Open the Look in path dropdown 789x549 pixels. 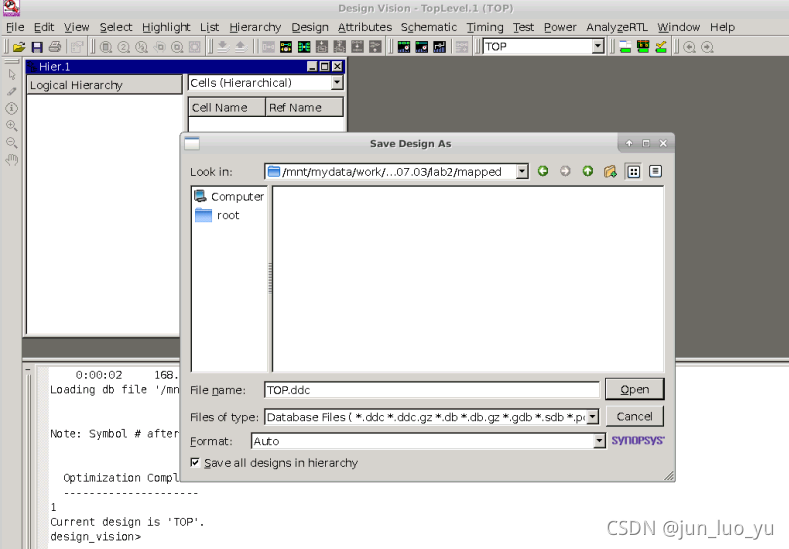522,172
